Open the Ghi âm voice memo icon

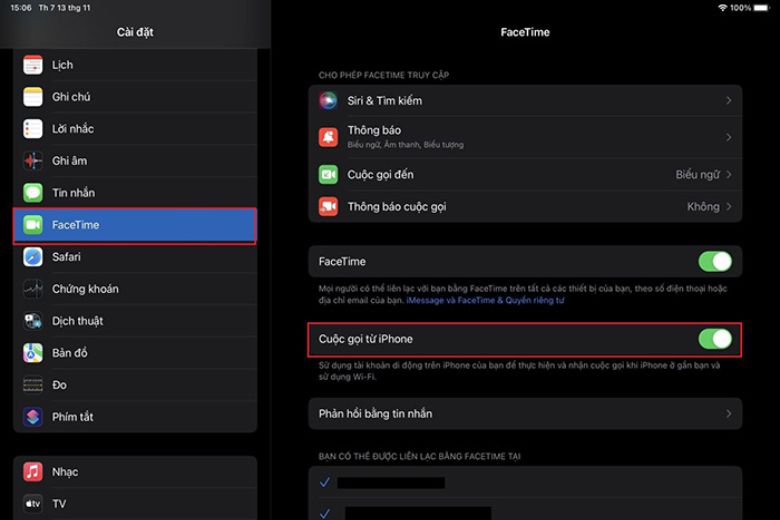33,161
